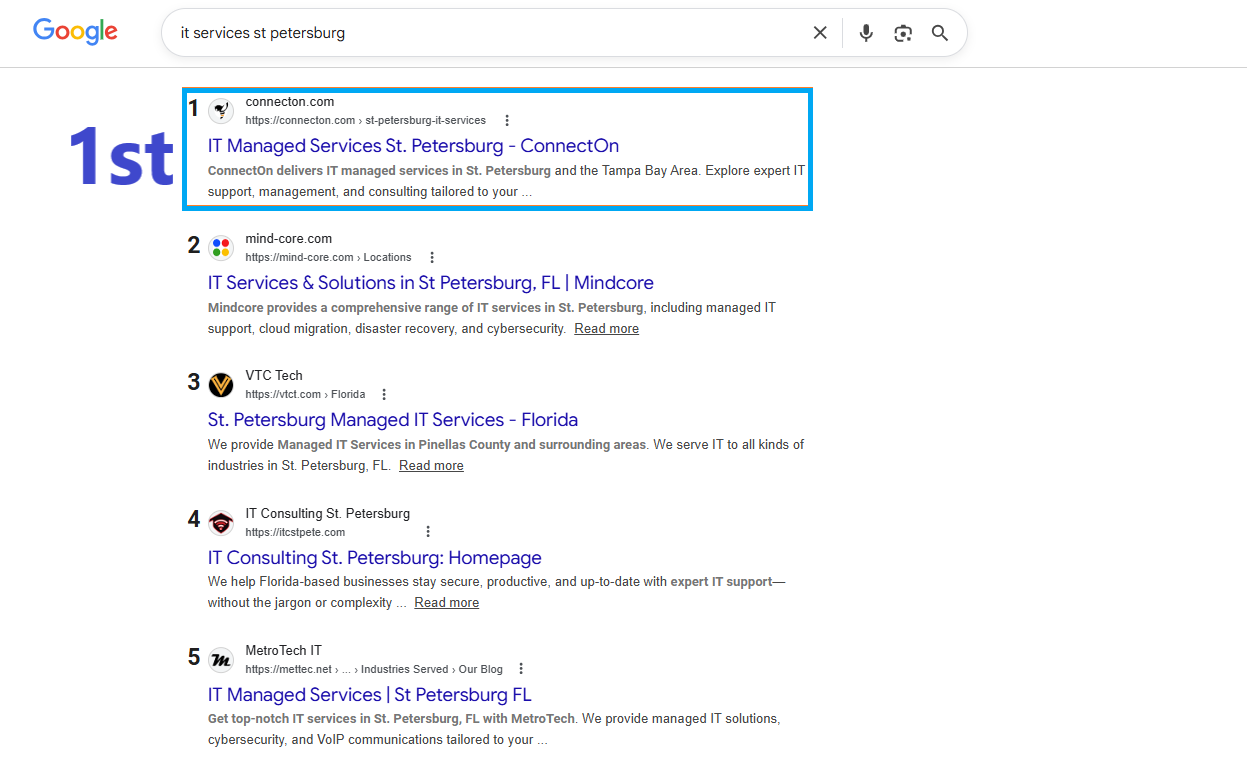Click the mind-core.com colorful favicon
The height and width of the screenshot is (762, 1247).
tap(221, 247)
